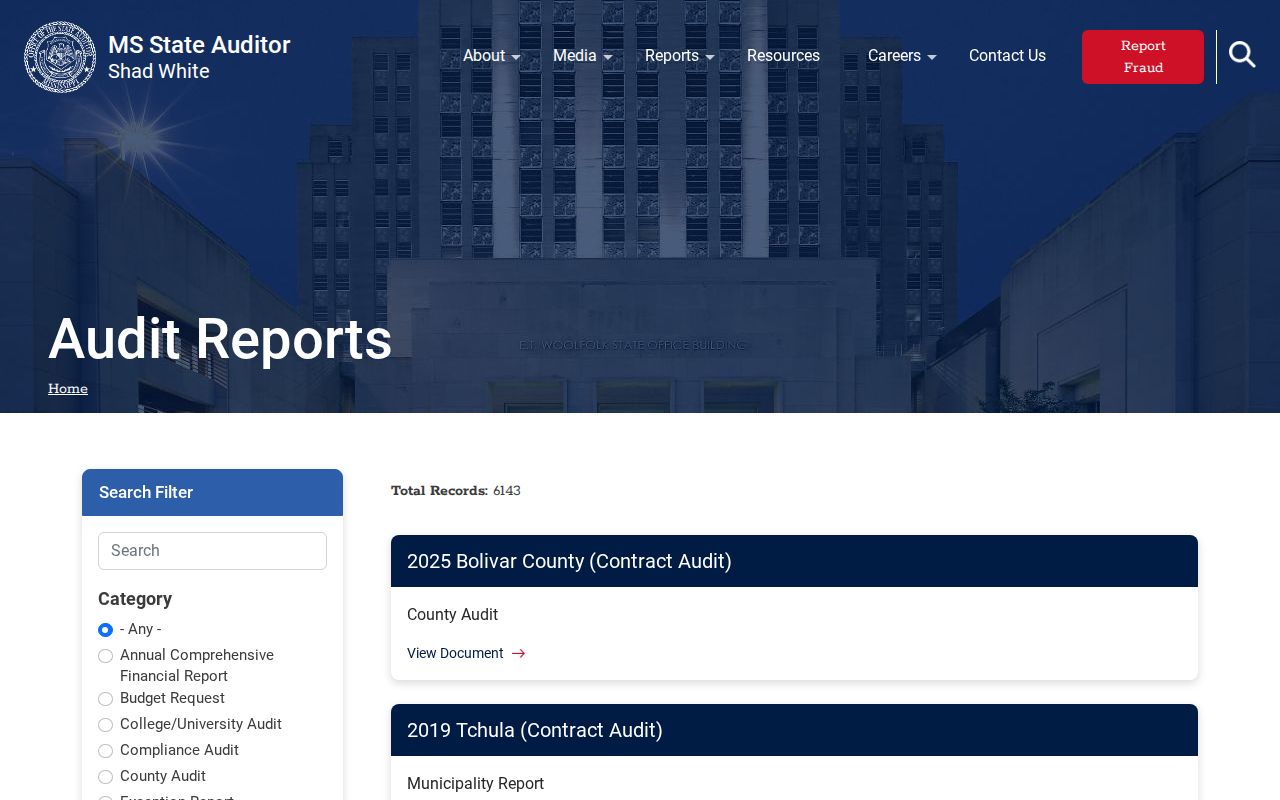The image size is (1280, 800).
Task: Click the Report Fraud button
Action: click(x=1143, y=57)
